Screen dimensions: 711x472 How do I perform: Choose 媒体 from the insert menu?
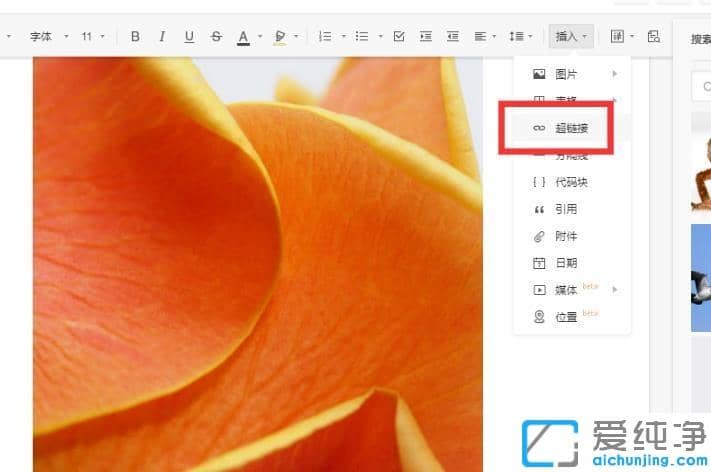point(572,290)
